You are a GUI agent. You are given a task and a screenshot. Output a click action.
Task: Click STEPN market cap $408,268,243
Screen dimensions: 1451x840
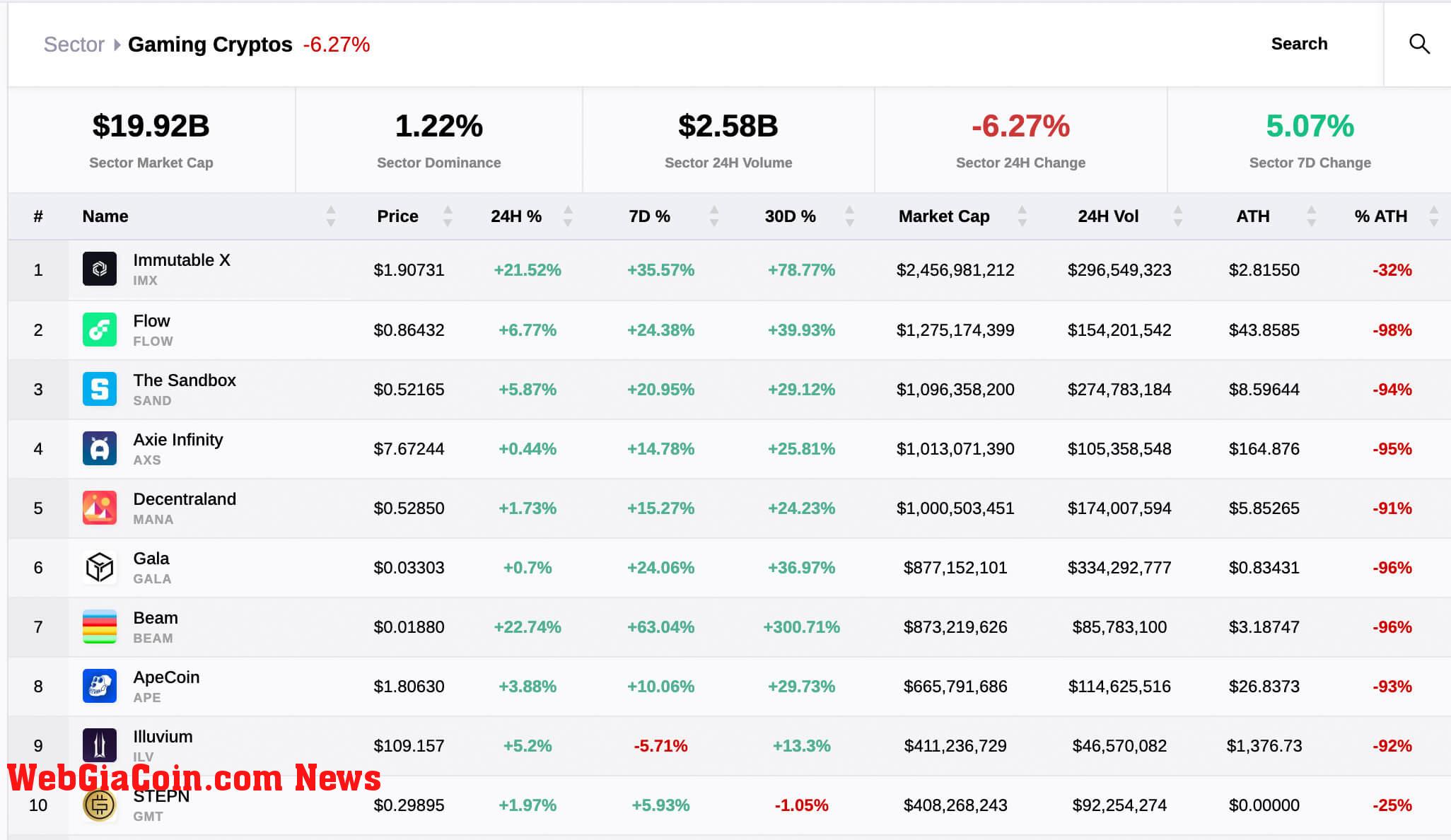(955, 805)
